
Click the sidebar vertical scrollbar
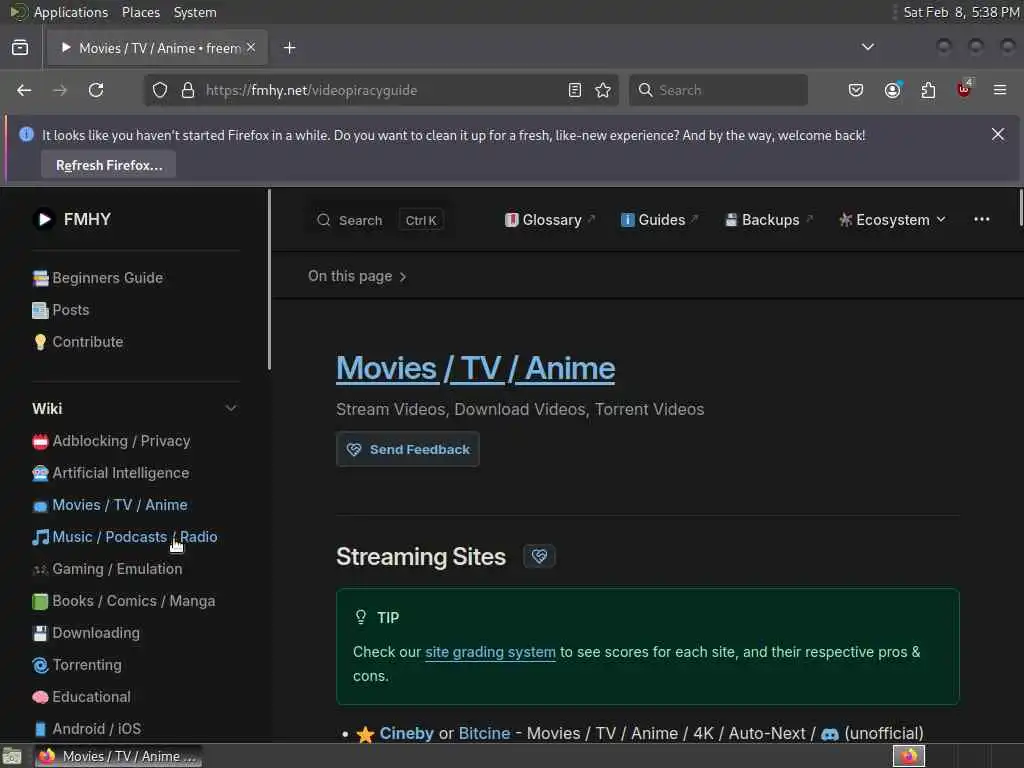[x=269, y=280]
